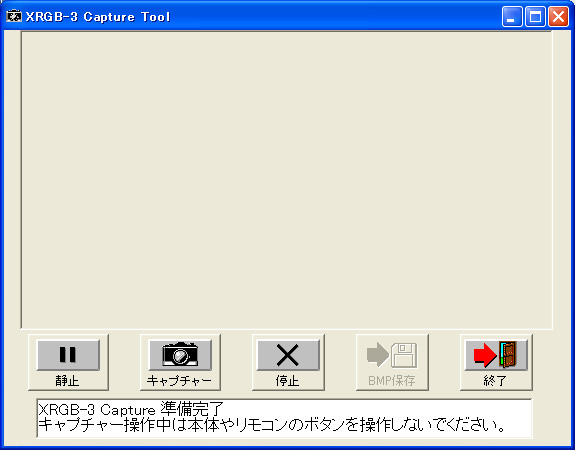575x450 pixels.
Task: Click the status message text box
Action: (x=284, y=418)
